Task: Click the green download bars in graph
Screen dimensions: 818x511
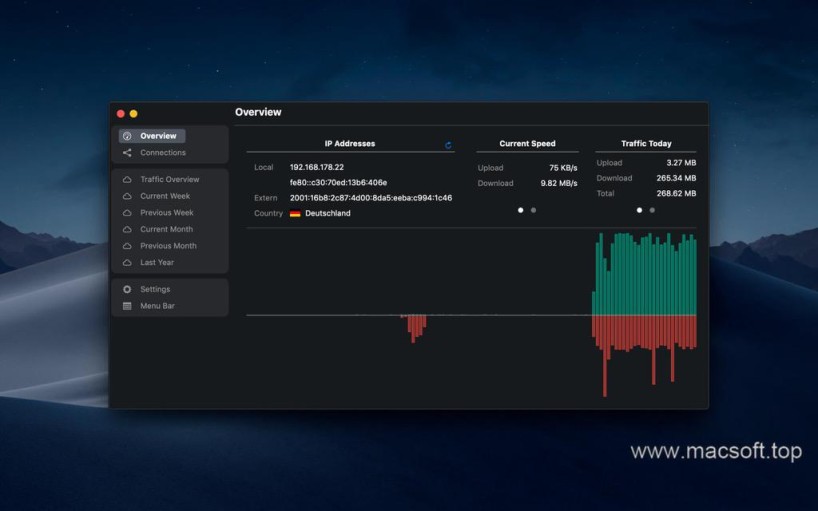Action: pos(645,275)
